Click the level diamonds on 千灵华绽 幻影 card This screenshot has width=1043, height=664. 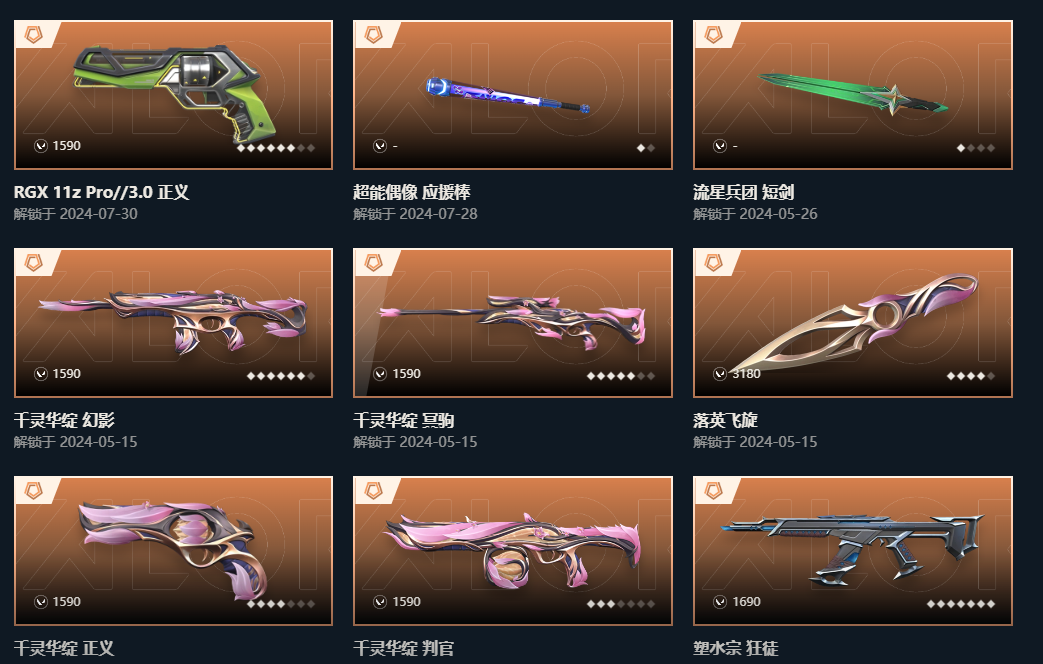click(x=281, y=376)
